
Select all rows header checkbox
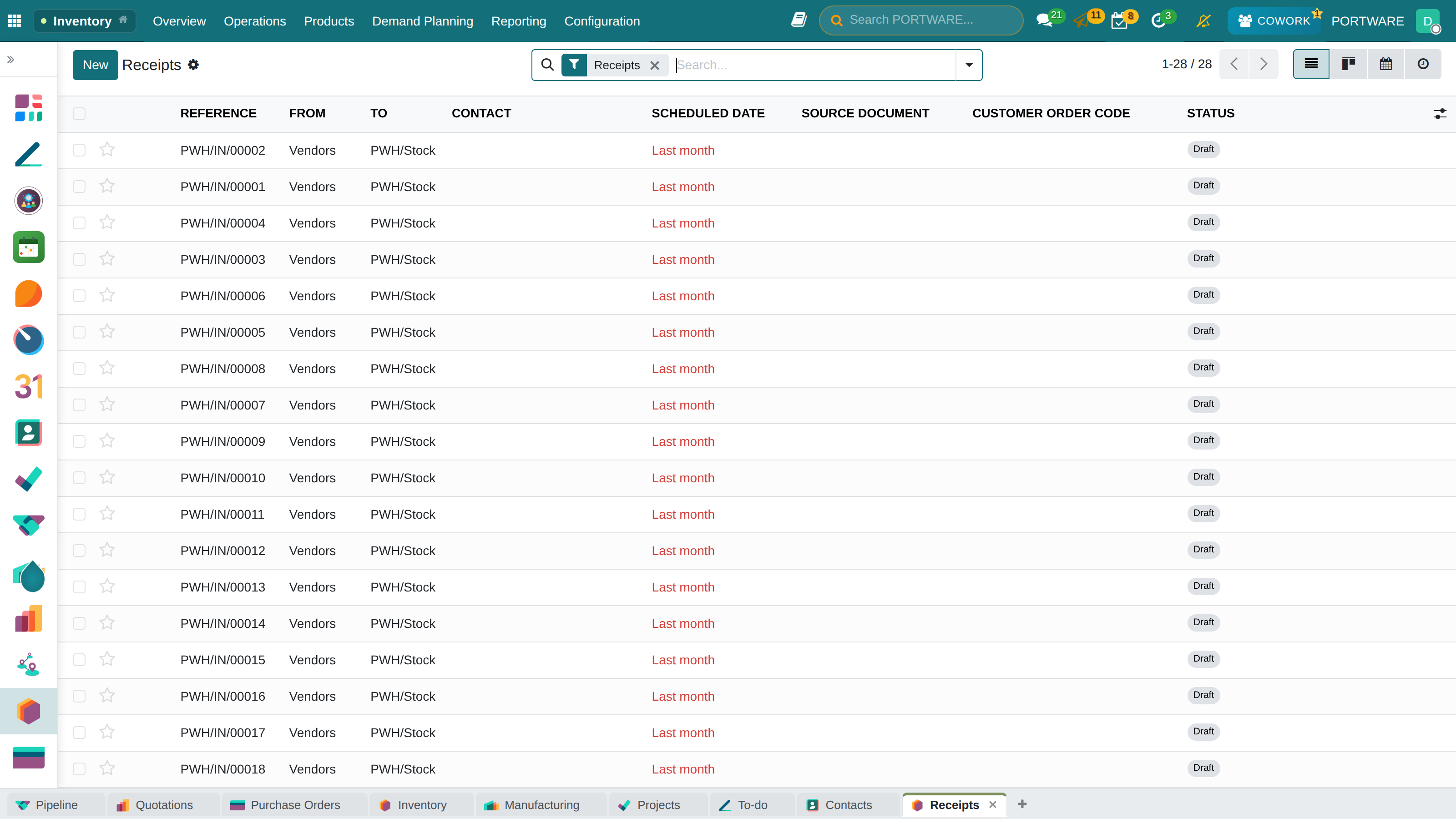pos(79,114)
